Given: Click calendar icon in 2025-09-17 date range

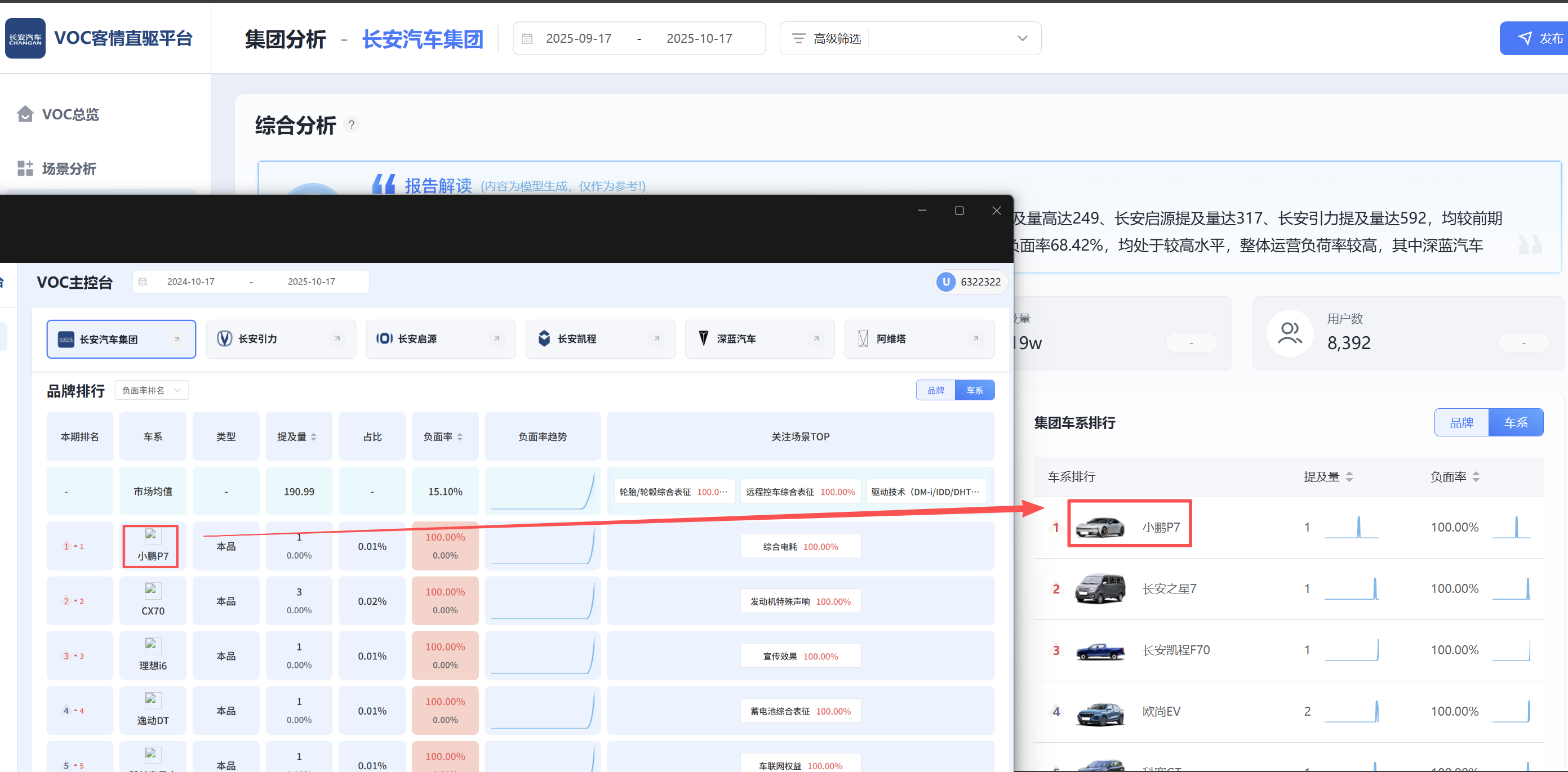Looking at the screenshot, I should pyautogui.click(x=527, y=38).
